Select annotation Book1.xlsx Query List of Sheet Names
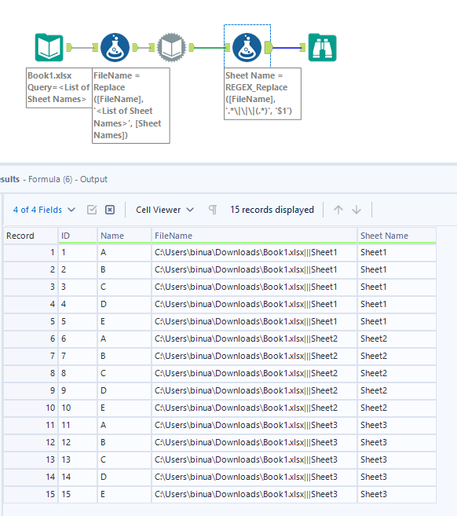 click(59, 88)
